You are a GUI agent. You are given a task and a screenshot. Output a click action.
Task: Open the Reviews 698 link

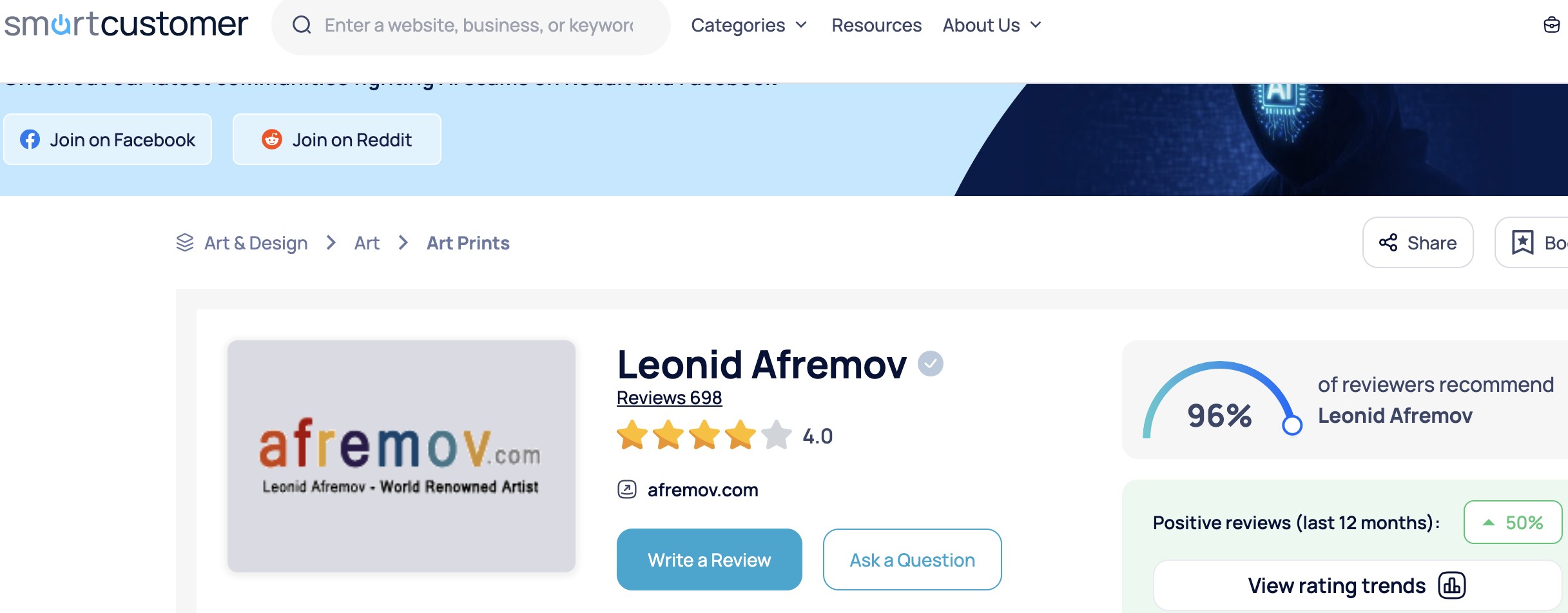coord(669,398)
